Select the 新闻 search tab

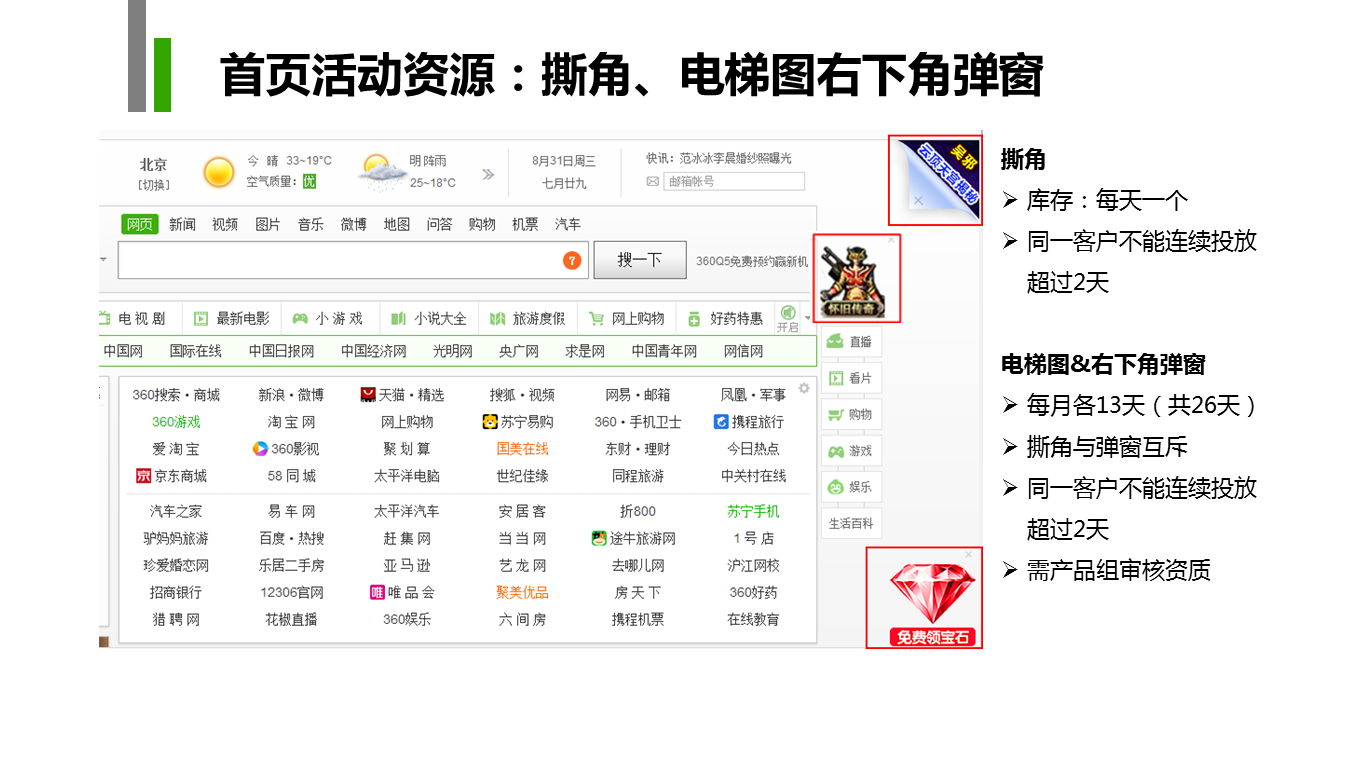(x=182, y=224)
